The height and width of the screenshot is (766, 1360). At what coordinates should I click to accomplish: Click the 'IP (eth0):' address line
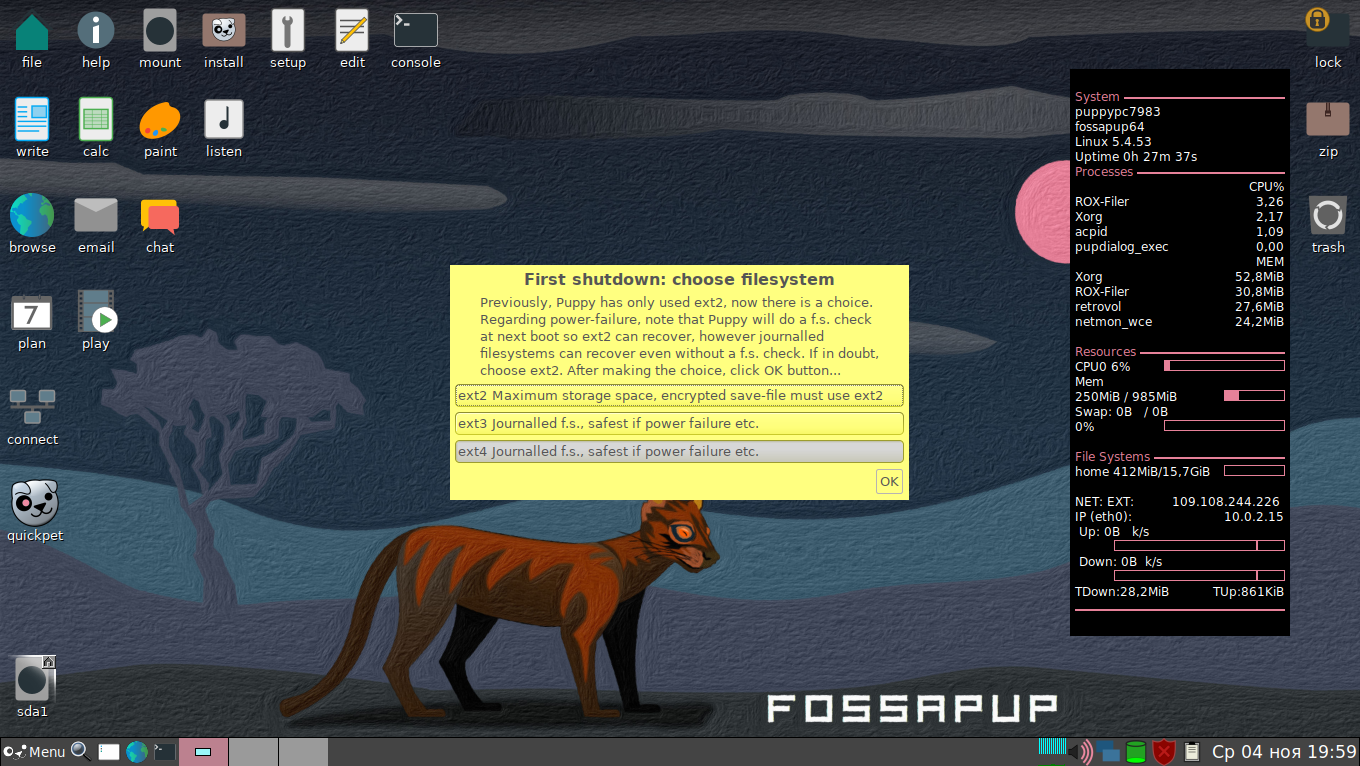tap(1179, 517)
